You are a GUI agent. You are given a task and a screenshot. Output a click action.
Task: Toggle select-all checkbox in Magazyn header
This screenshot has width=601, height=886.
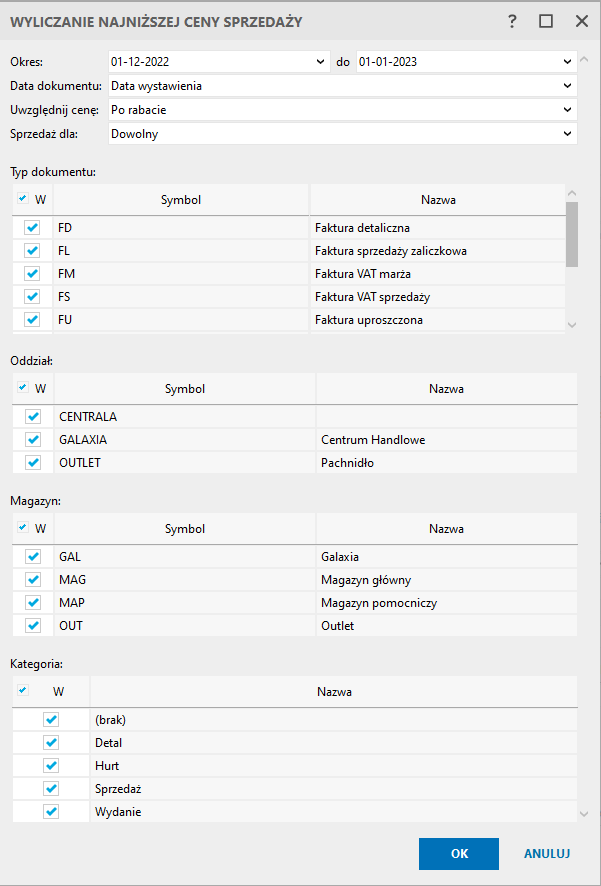(x=23, y=528)
